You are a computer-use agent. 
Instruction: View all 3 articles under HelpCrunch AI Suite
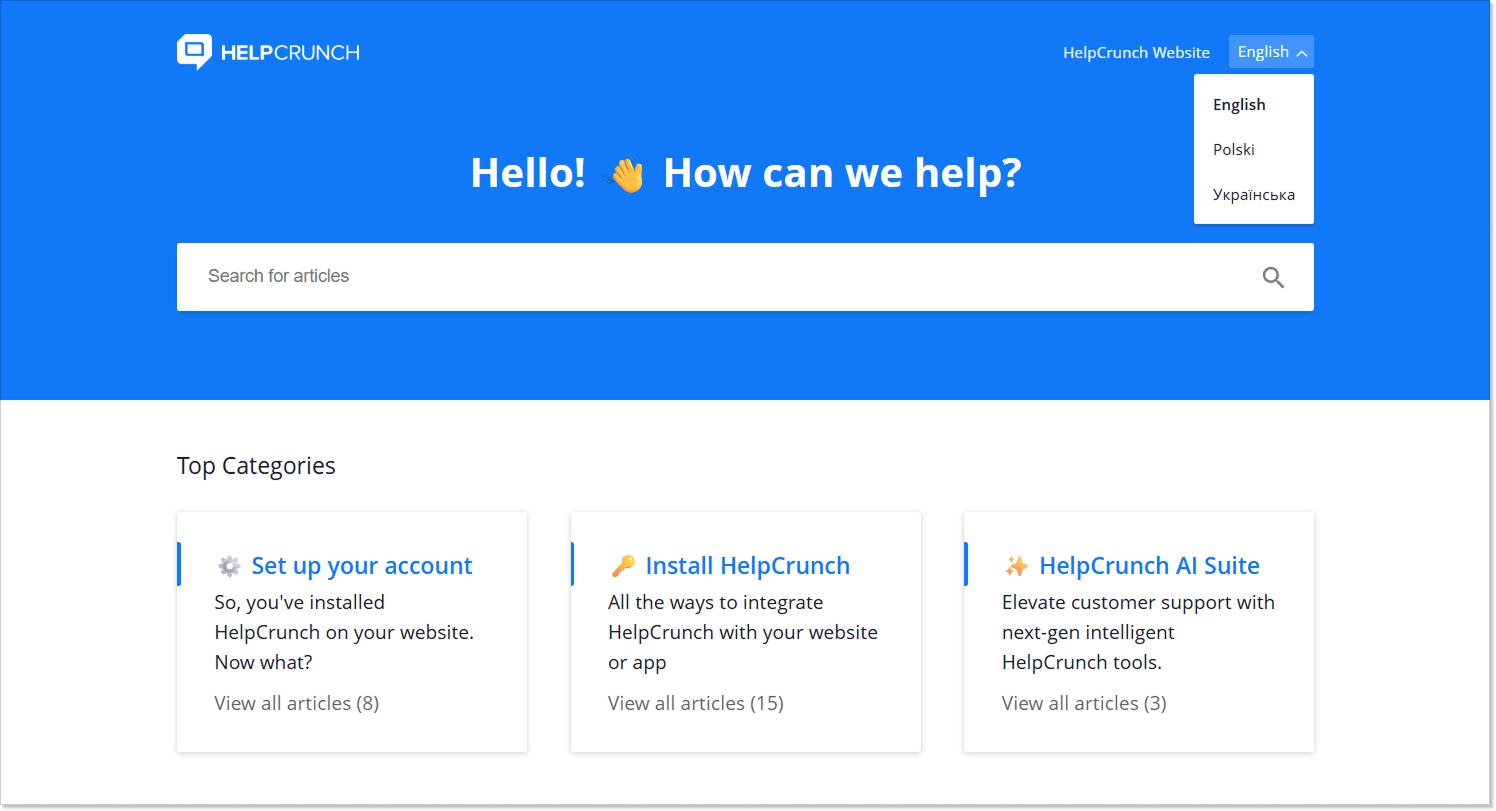[1084, 703]
